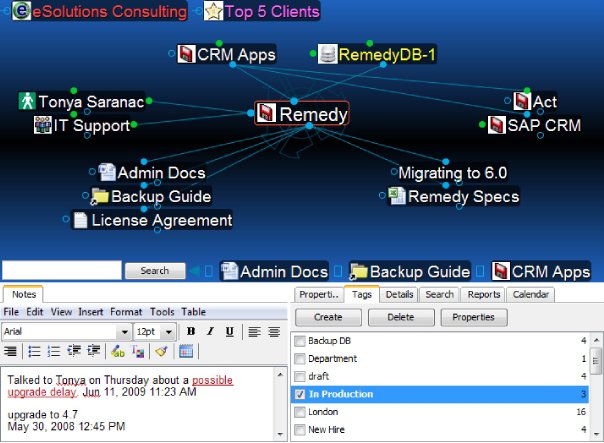The width and height of the screenshot is (604, 443).
Task: Center align note text
Action: 274,331
